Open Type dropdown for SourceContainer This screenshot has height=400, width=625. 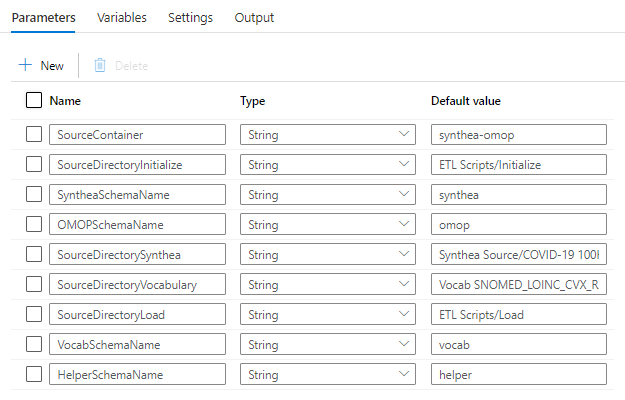point(328,134)
